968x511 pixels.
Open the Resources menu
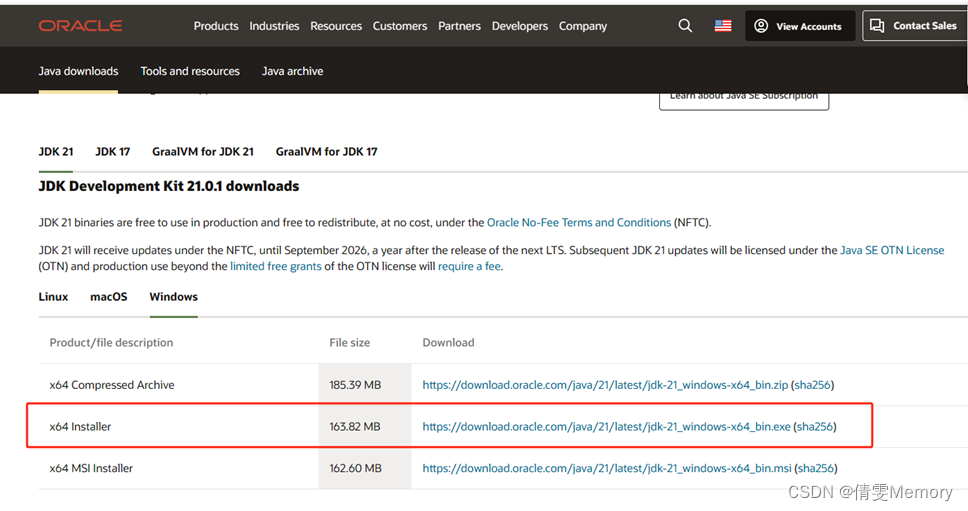point(336,26)
